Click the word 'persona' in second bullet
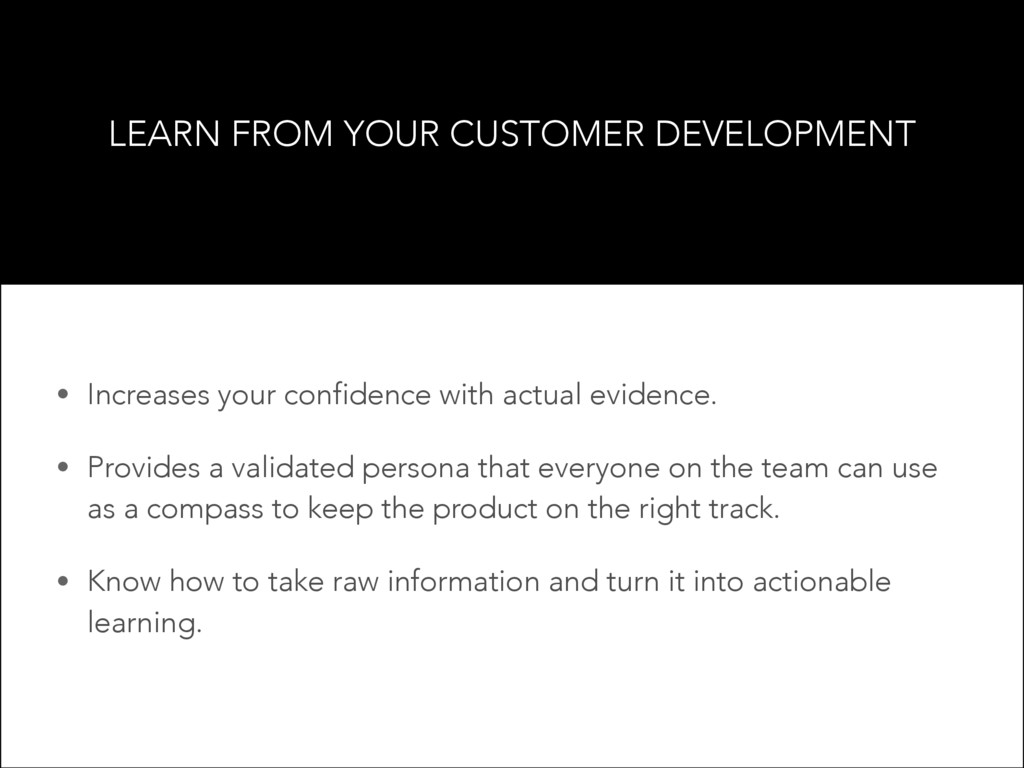This screenshot has height=768, width=1024. (415, 468)
